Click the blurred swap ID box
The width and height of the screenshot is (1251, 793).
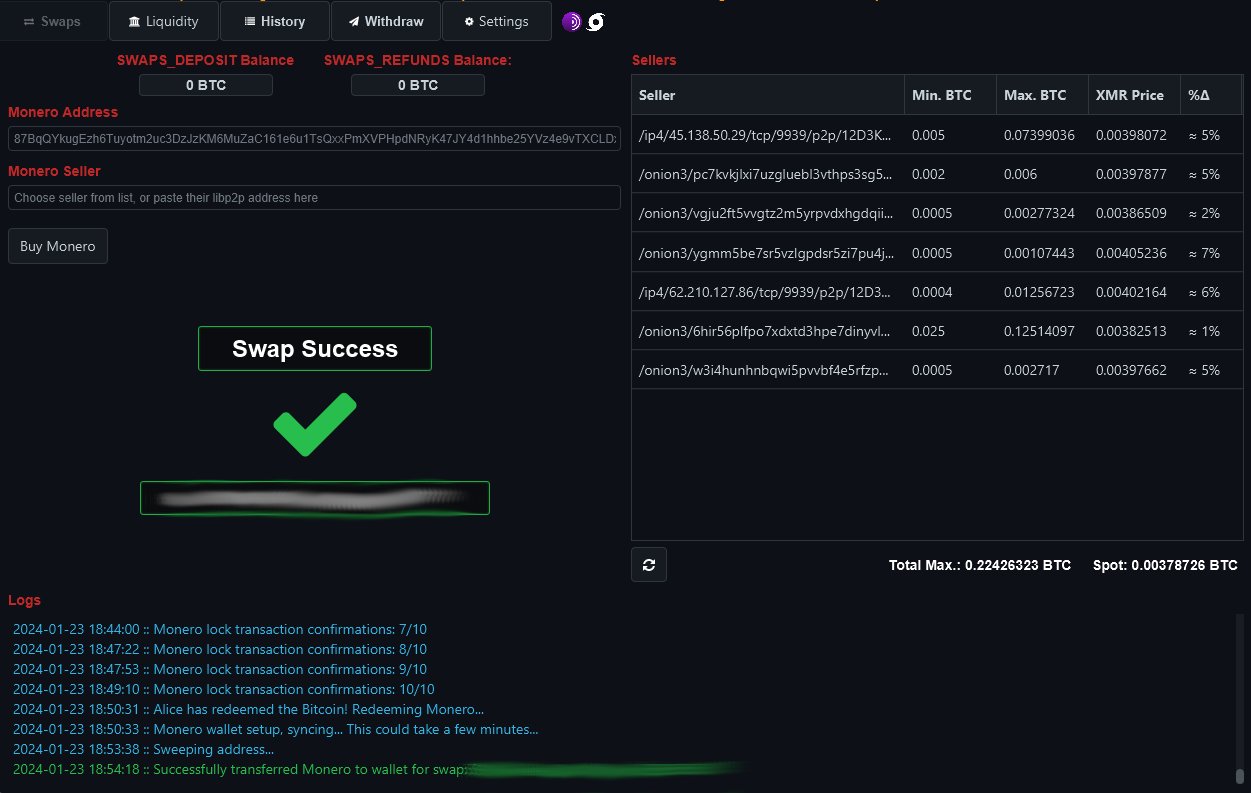click(315, 498)
